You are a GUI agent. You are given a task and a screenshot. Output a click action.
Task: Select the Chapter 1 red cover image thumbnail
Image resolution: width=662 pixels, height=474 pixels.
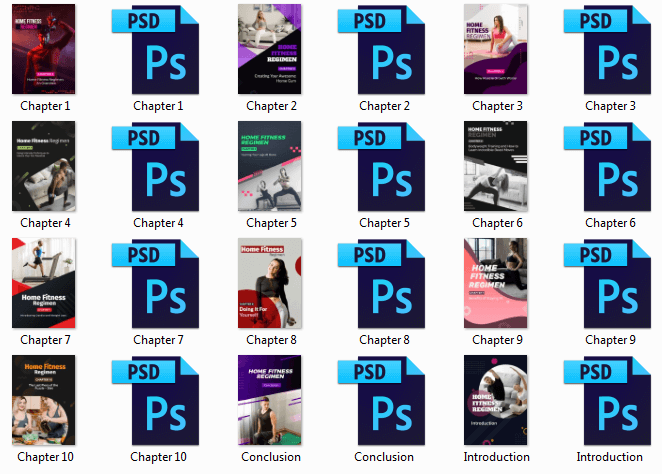click(45, 49)
